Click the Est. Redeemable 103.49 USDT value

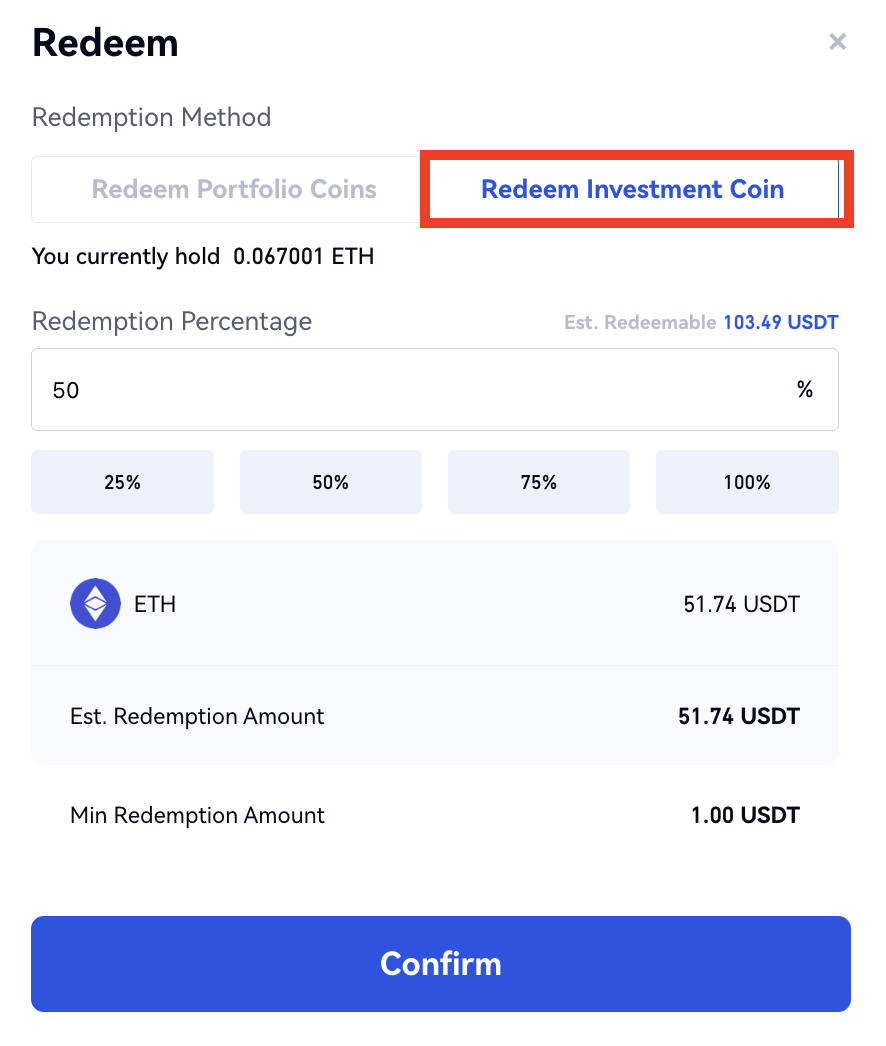click(x=780, y=323)
